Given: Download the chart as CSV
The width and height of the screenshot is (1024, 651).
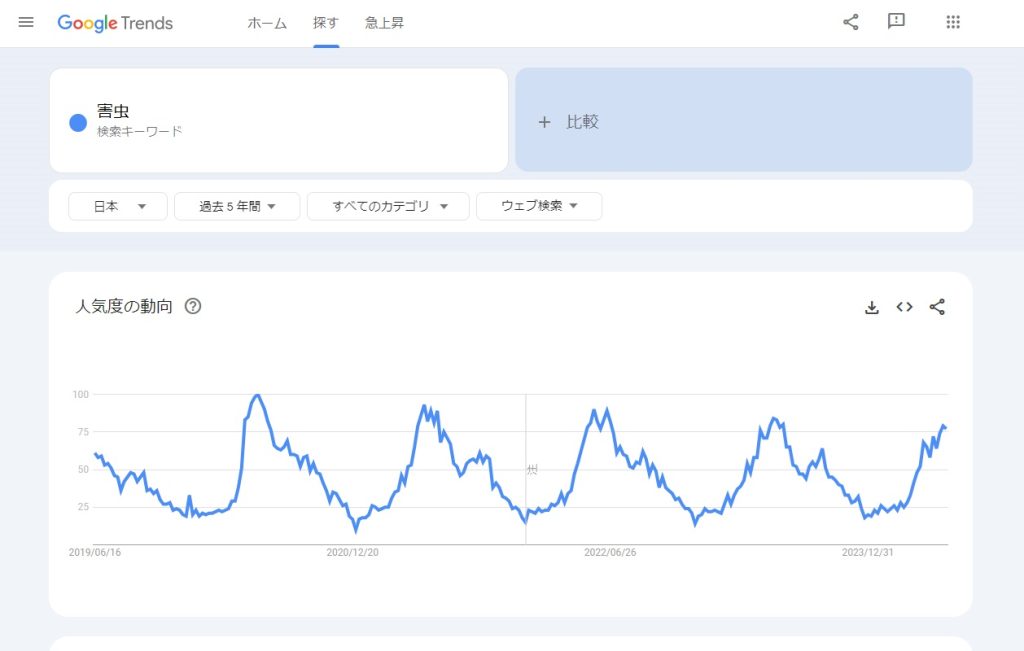Looking at the screenshot, I should 872,307.
